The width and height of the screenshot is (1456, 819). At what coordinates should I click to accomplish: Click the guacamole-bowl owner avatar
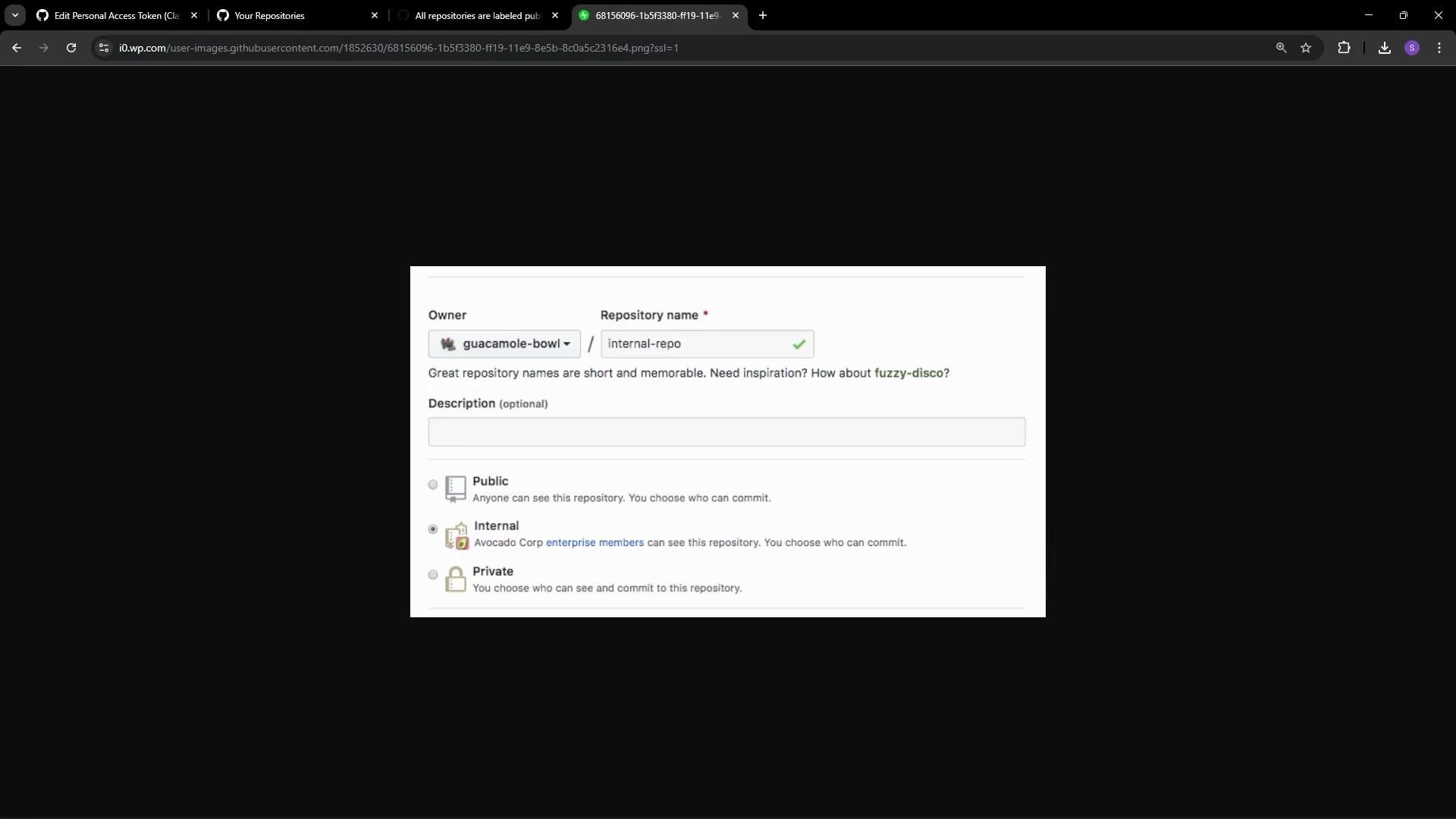pyautogui.click(x=448, y=344)
